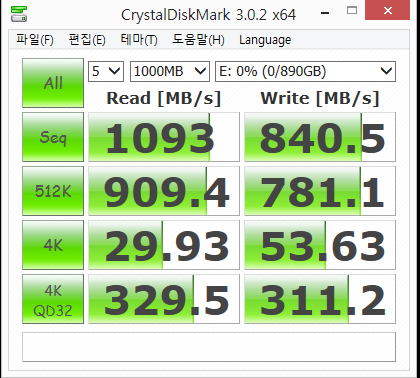The image size is (420, 378).
Task: Select the 512K read result 909.4
Action: point(164,191)
